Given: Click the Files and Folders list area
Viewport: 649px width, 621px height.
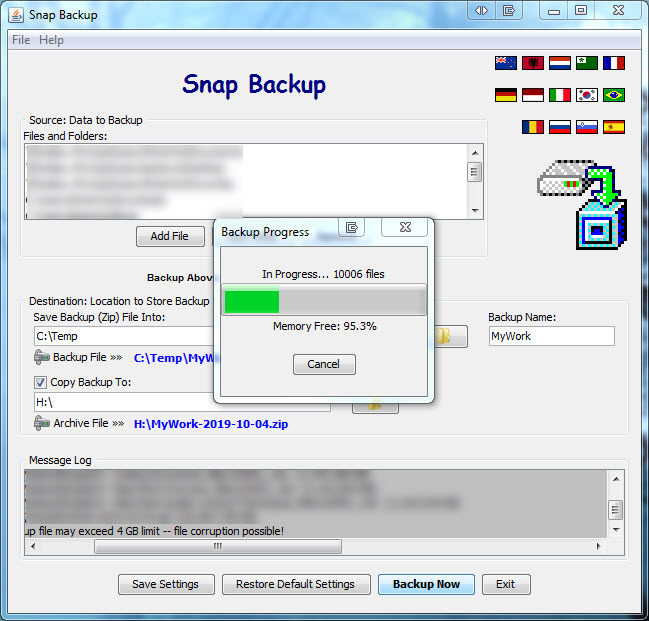Looking at the screenshot, I should tap(246, 182).
